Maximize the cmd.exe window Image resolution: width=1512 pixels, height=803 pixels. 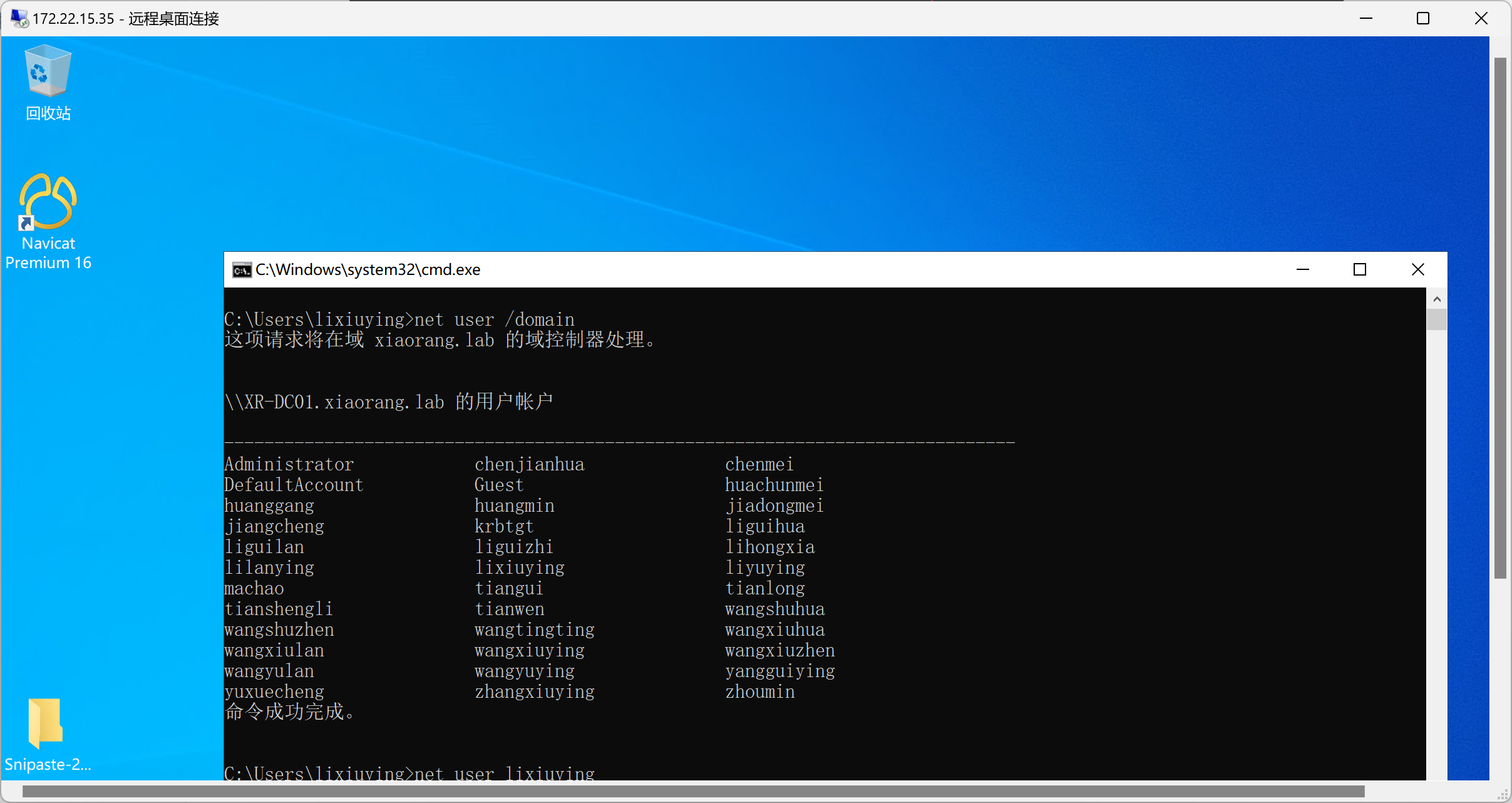(1360, 270)
